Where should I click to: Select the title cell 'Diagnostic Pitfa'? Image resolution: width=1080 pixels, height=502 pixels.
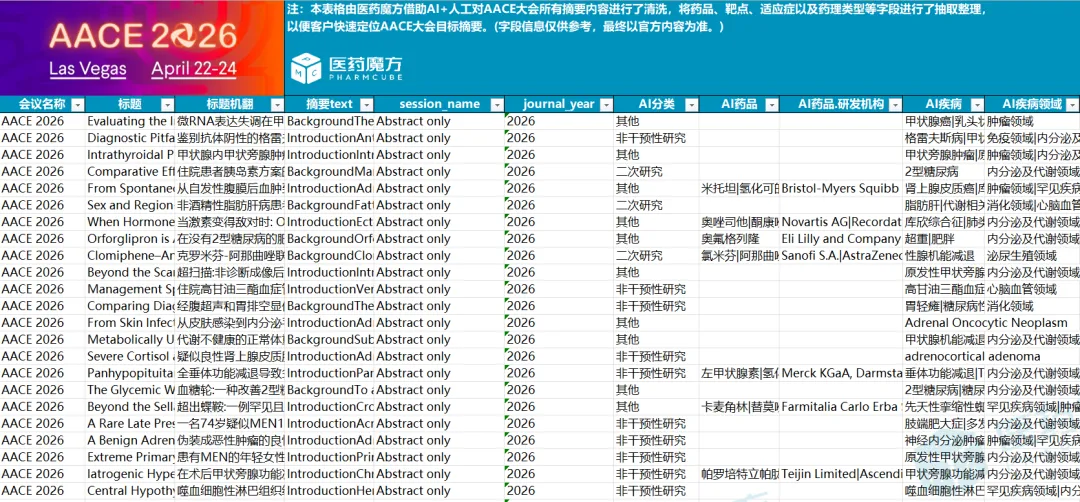tap(131, 138)
